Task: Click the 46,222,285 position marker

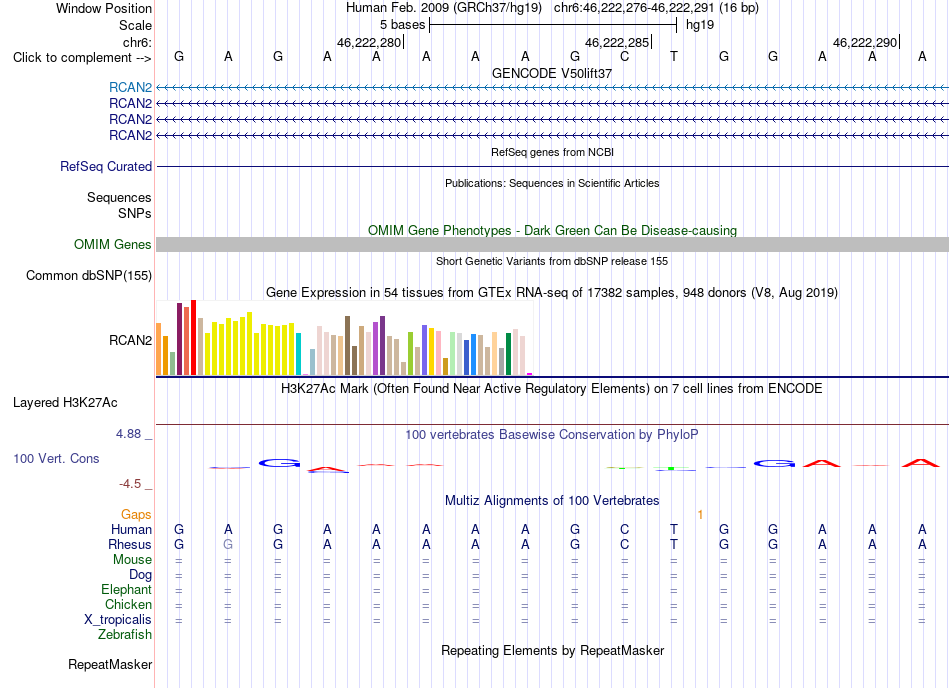Action: tap(617, 42)
